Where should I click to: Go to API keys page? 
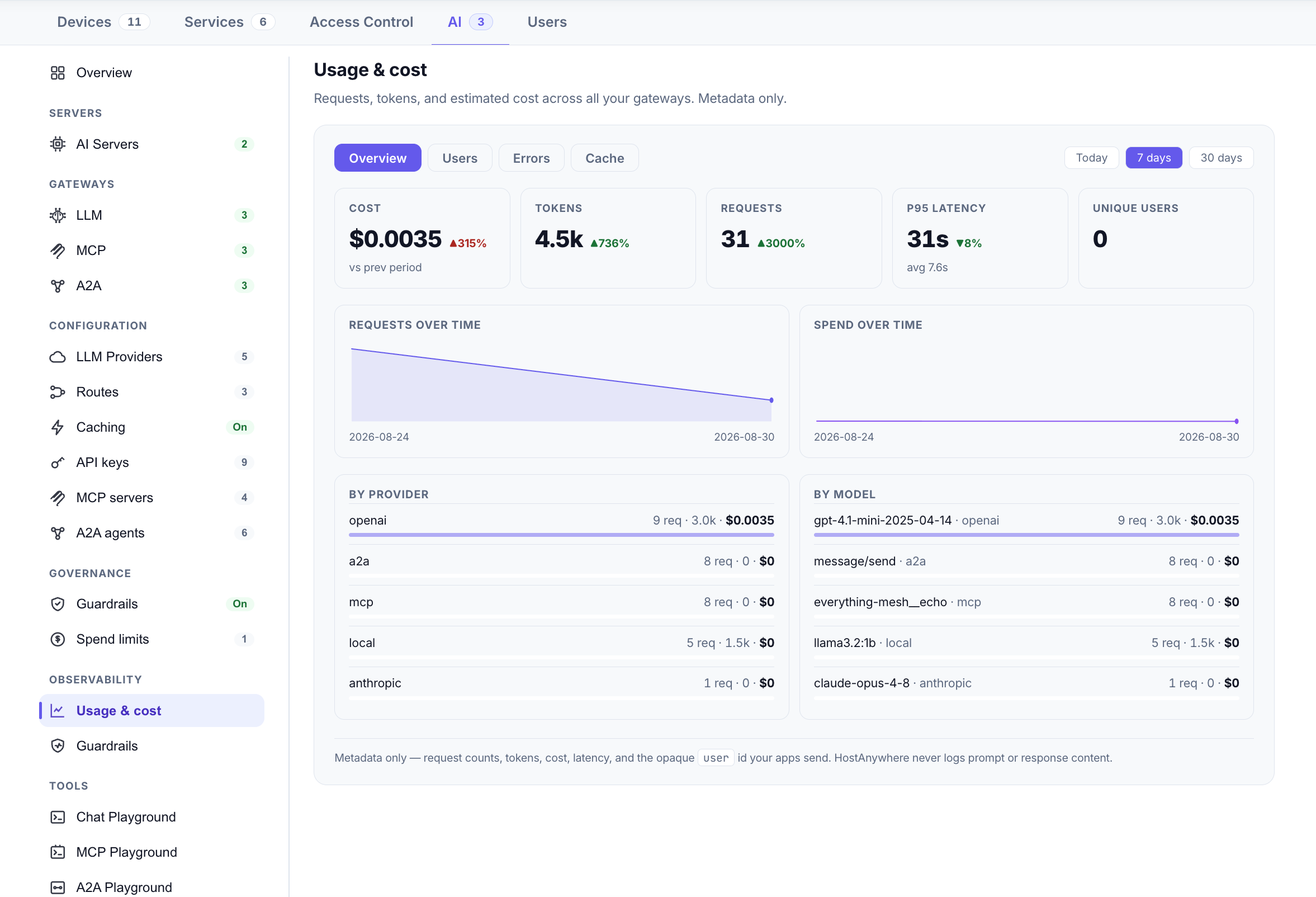point(152,462)
